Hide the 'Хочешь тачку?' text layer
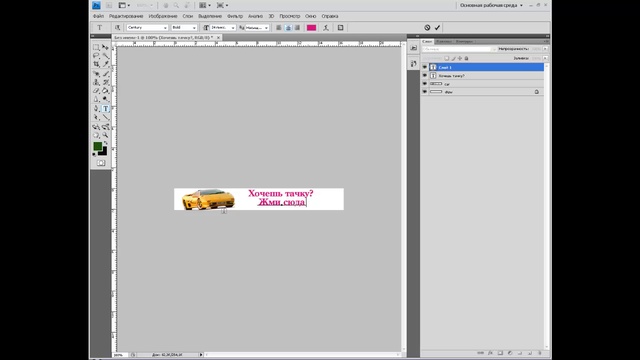 424,76
